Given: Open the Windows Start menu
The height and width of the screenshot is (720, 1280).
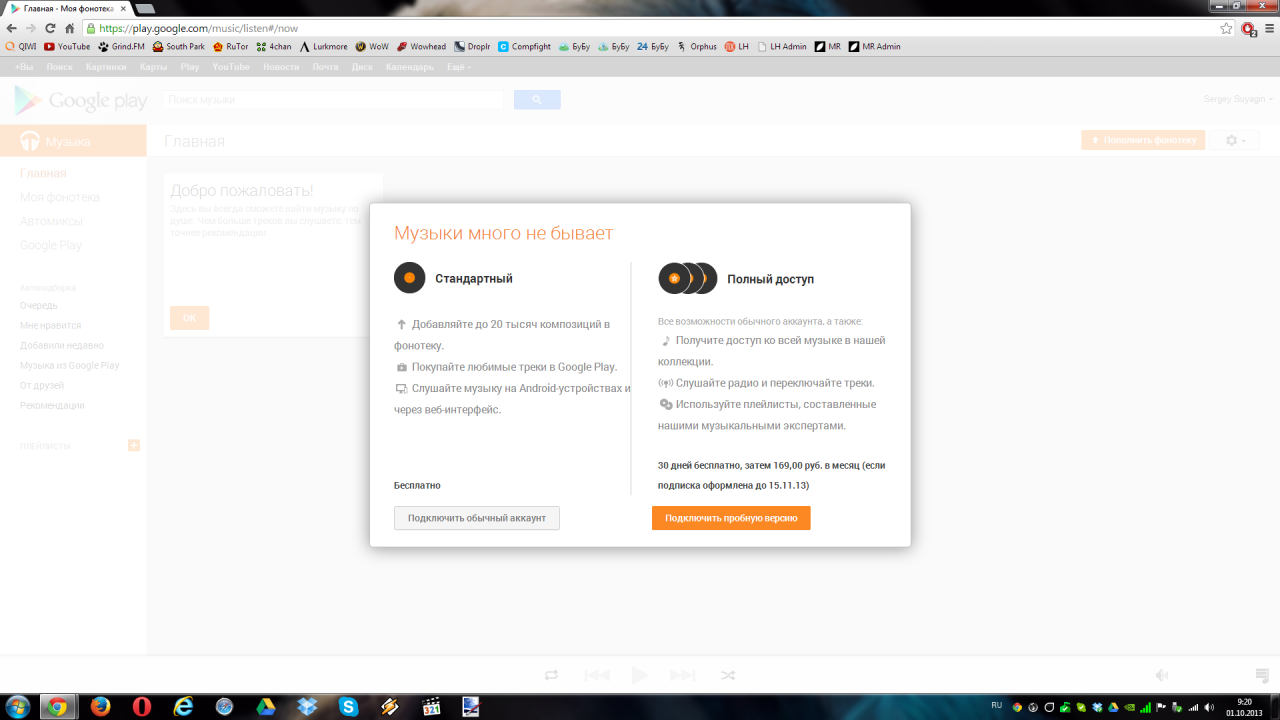Looking at the screenshot, I should 18,706.
